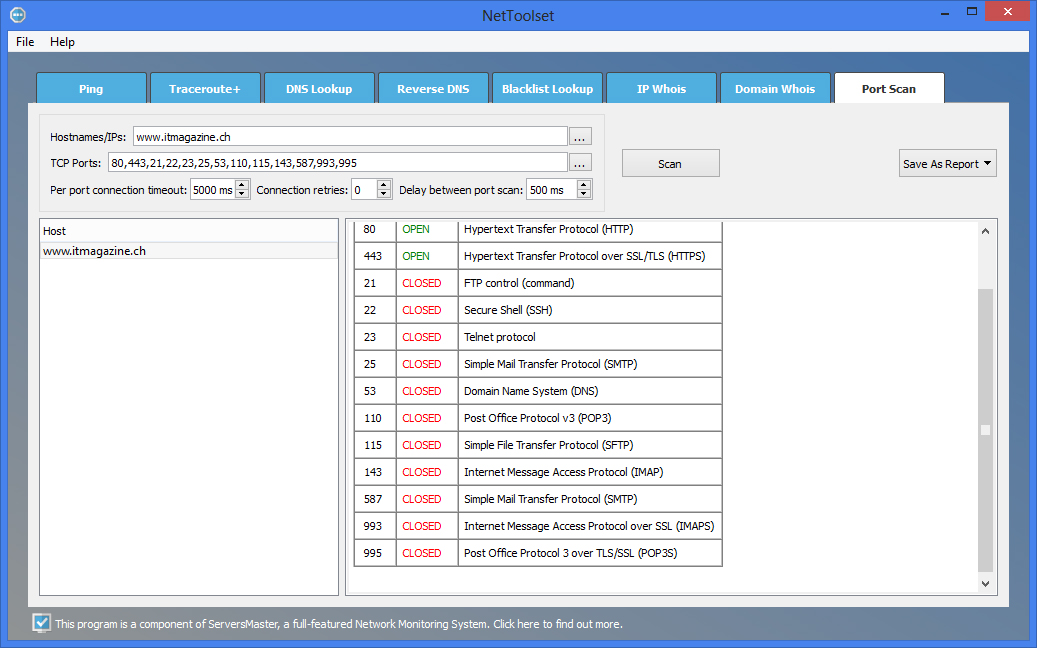Image resolution: width=1037 pixels, height=648 pixels.
Task: Increase the connection timeout with up arrow
Action: pos(242,185)
